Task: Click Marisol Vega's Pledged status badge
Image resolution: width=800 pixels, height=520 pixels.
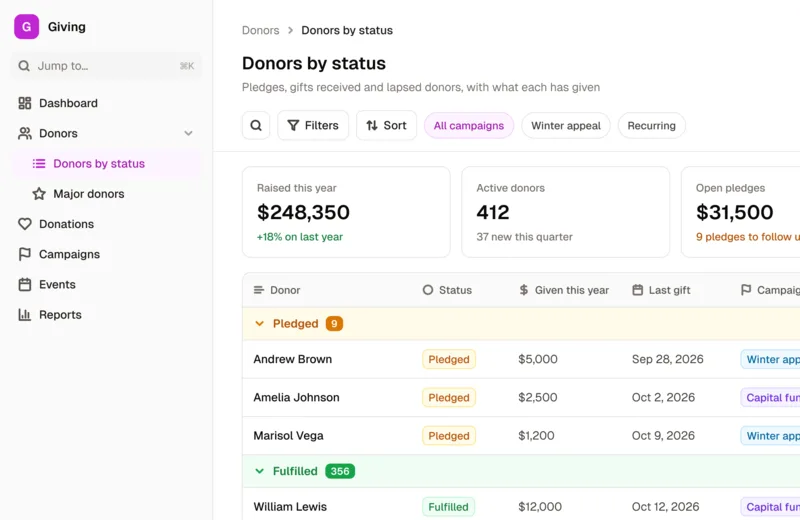Action: 449,436
